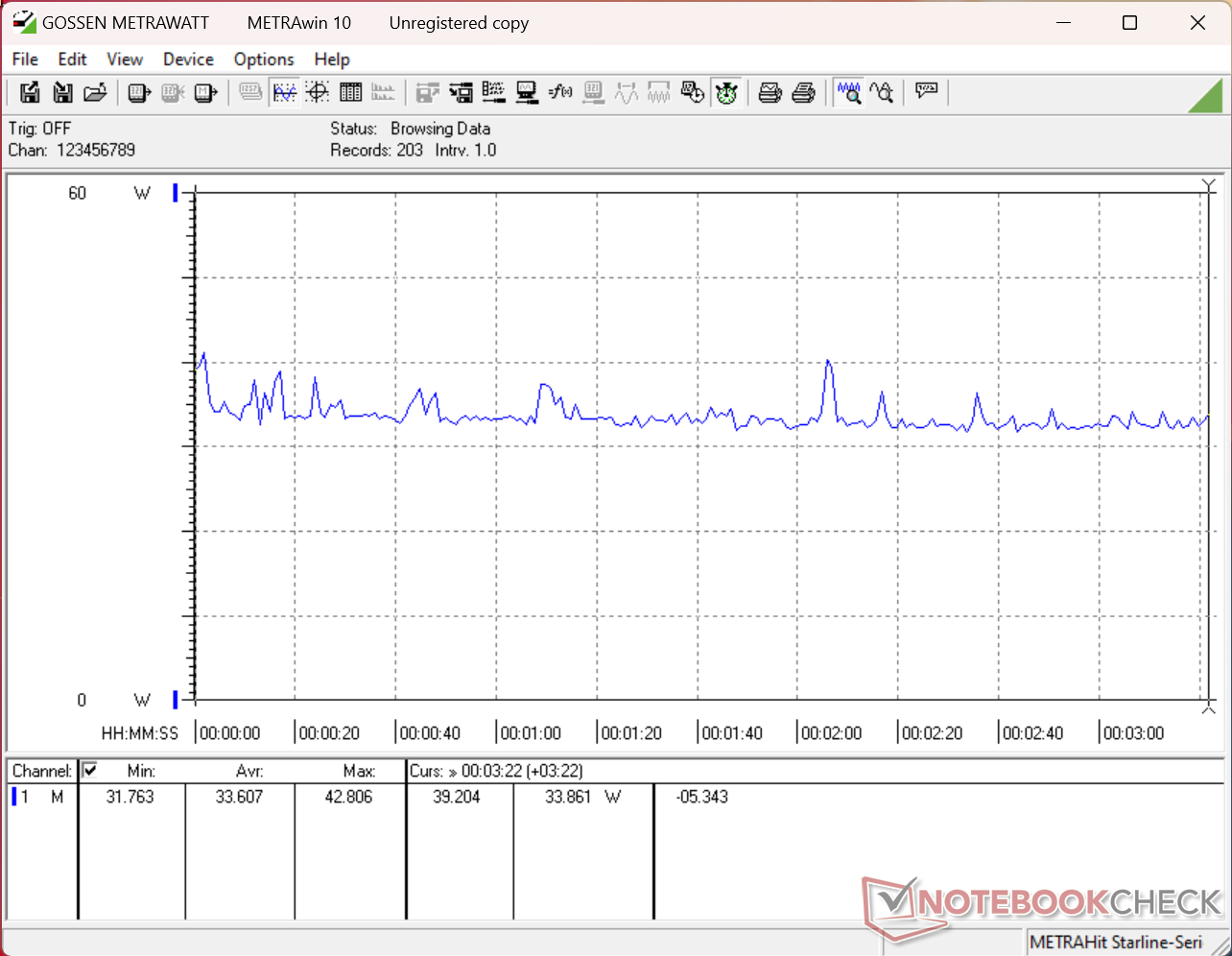Click the read data from device icon
Screen dimensions: 1232x956
(140, 93)
